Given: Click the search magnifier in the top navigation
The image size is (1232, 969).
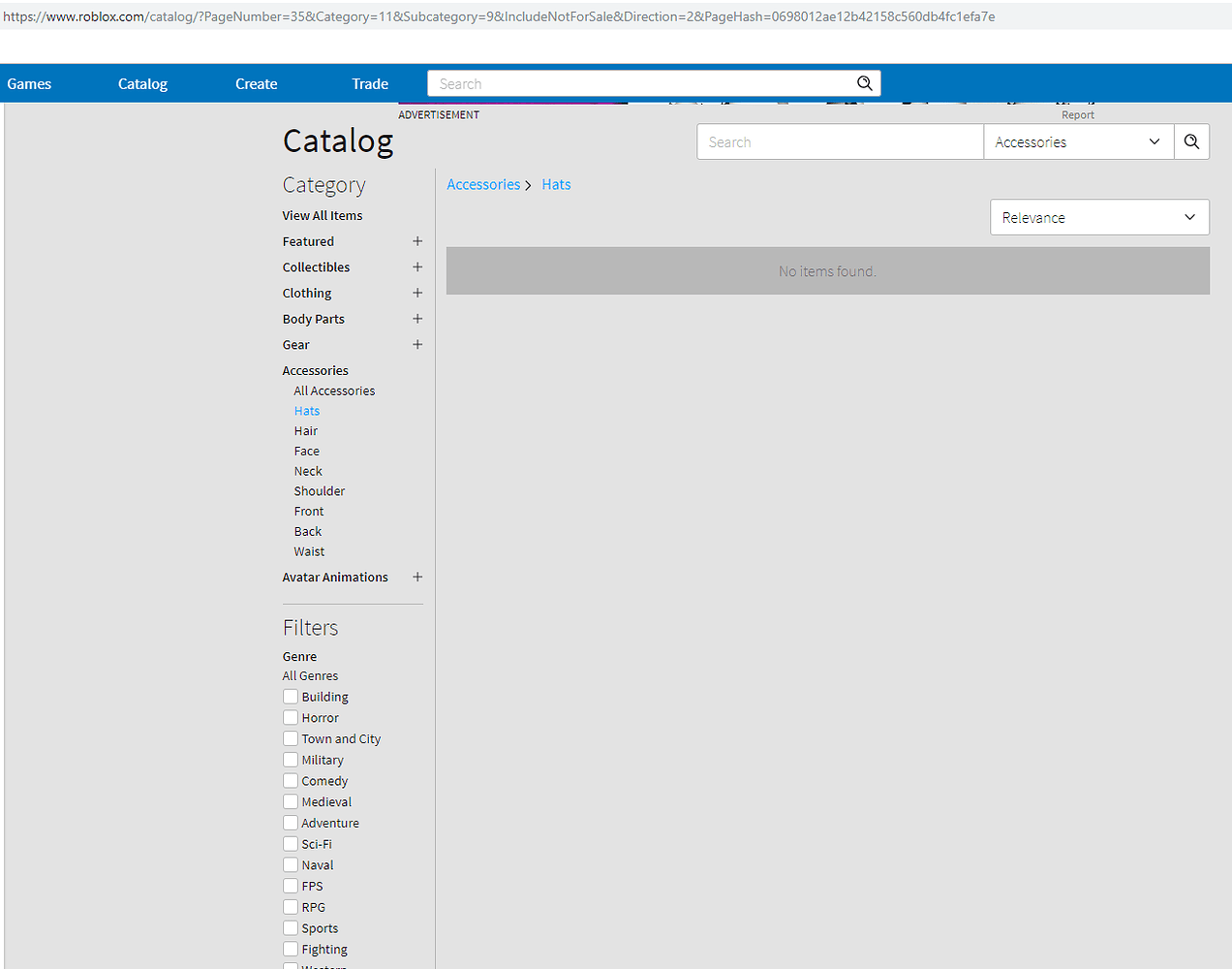Looking at the screenshot, I should coord(863,83).
